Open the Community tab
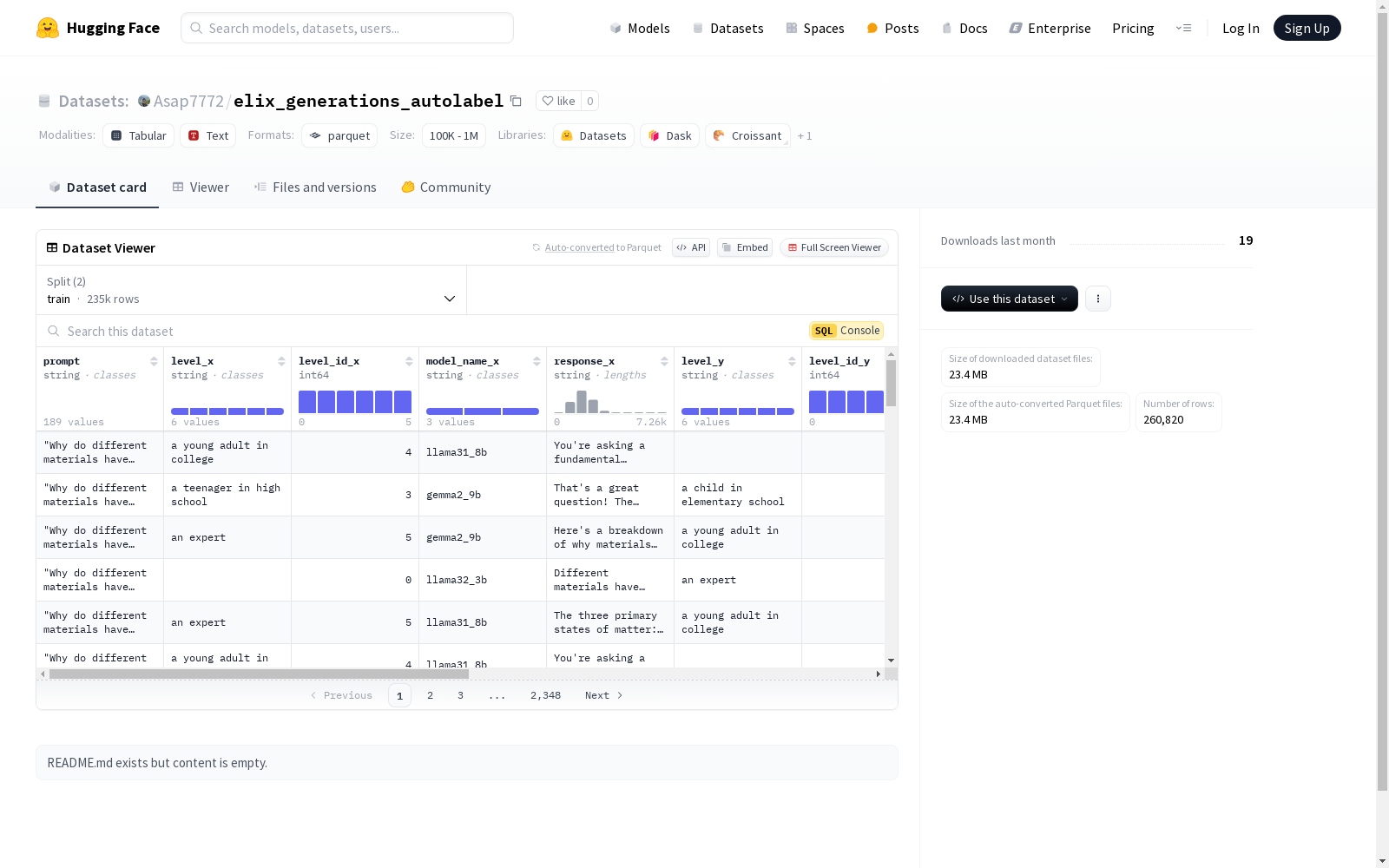Image resolution: width=1389 pixels, height=868 pixels. [446, 187]
